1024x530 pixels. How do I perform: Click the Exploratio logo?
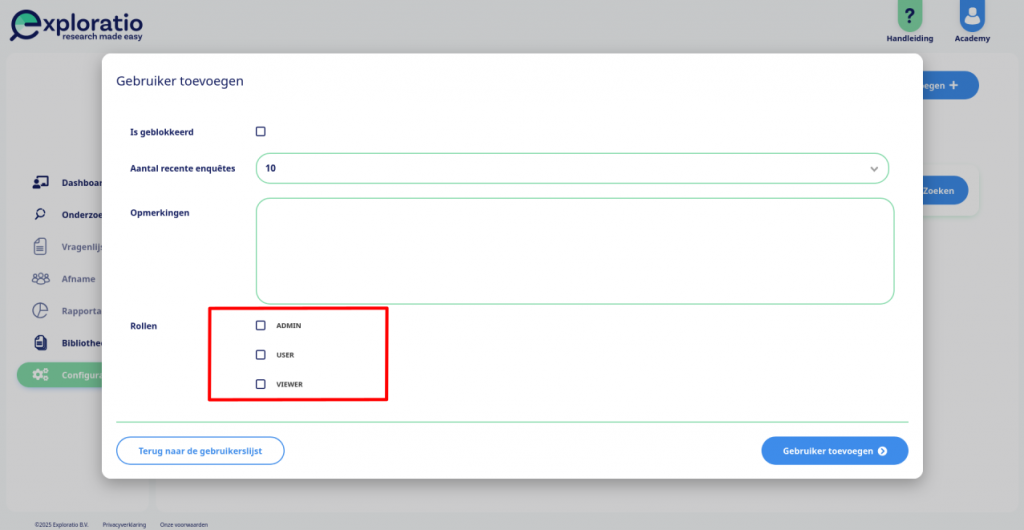76,26
